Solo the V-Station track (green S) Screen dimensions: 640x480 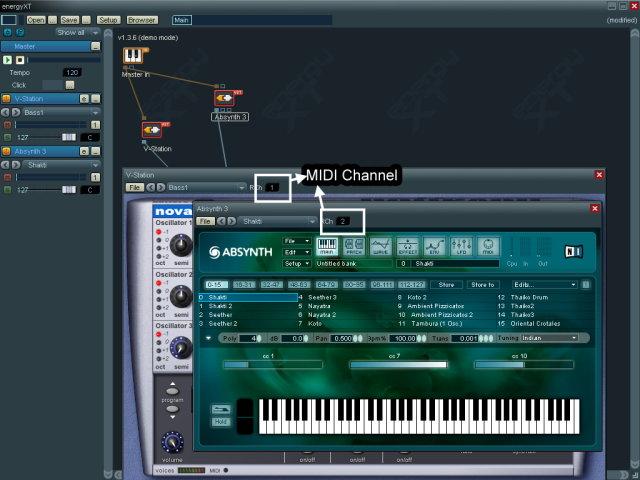point(7,138)
